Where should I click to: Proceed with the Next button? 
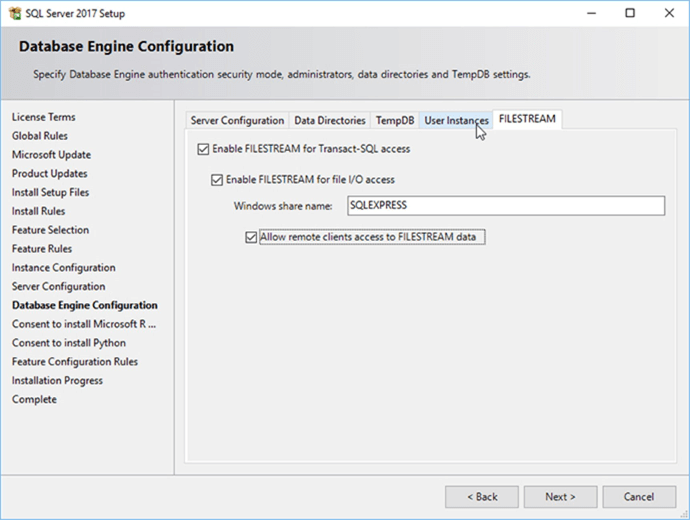tap(560, 497)
